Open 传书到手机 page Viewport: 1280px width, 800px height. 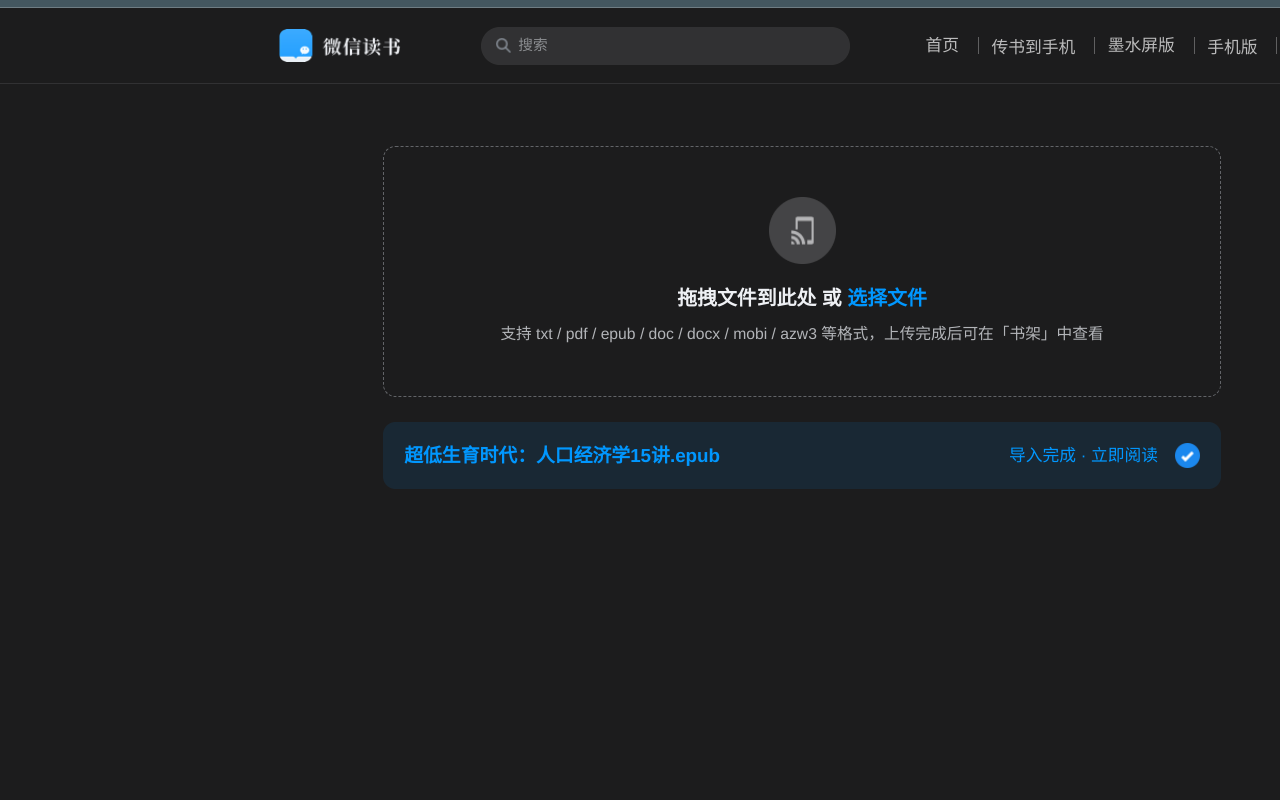tap(1033, 46)
